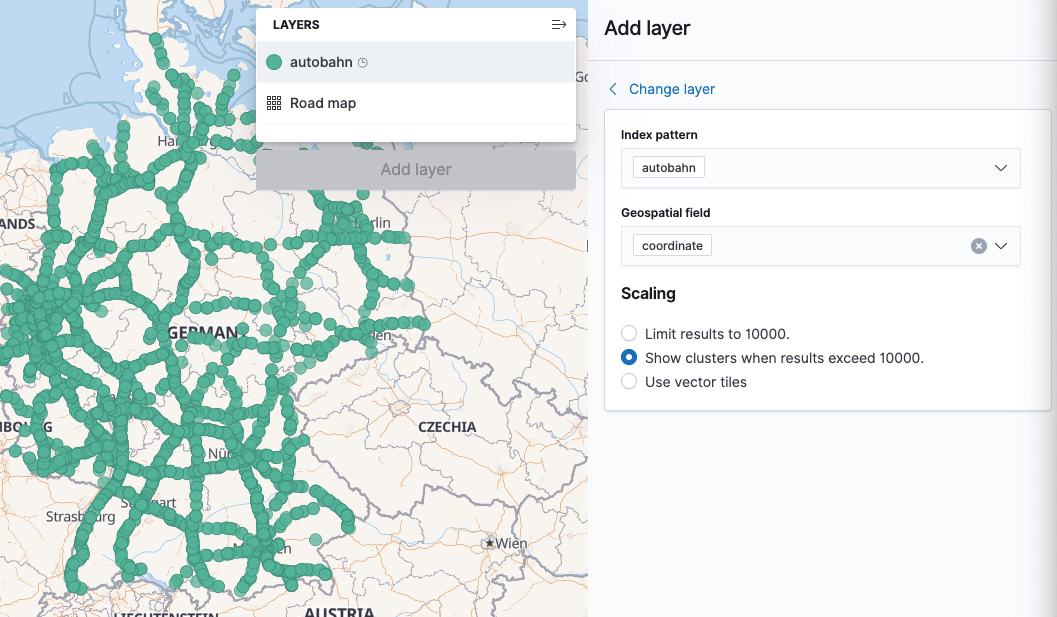Clear the coordinate field using its x icon
The image size is (1057, 617).
click(x=978, y=245)
